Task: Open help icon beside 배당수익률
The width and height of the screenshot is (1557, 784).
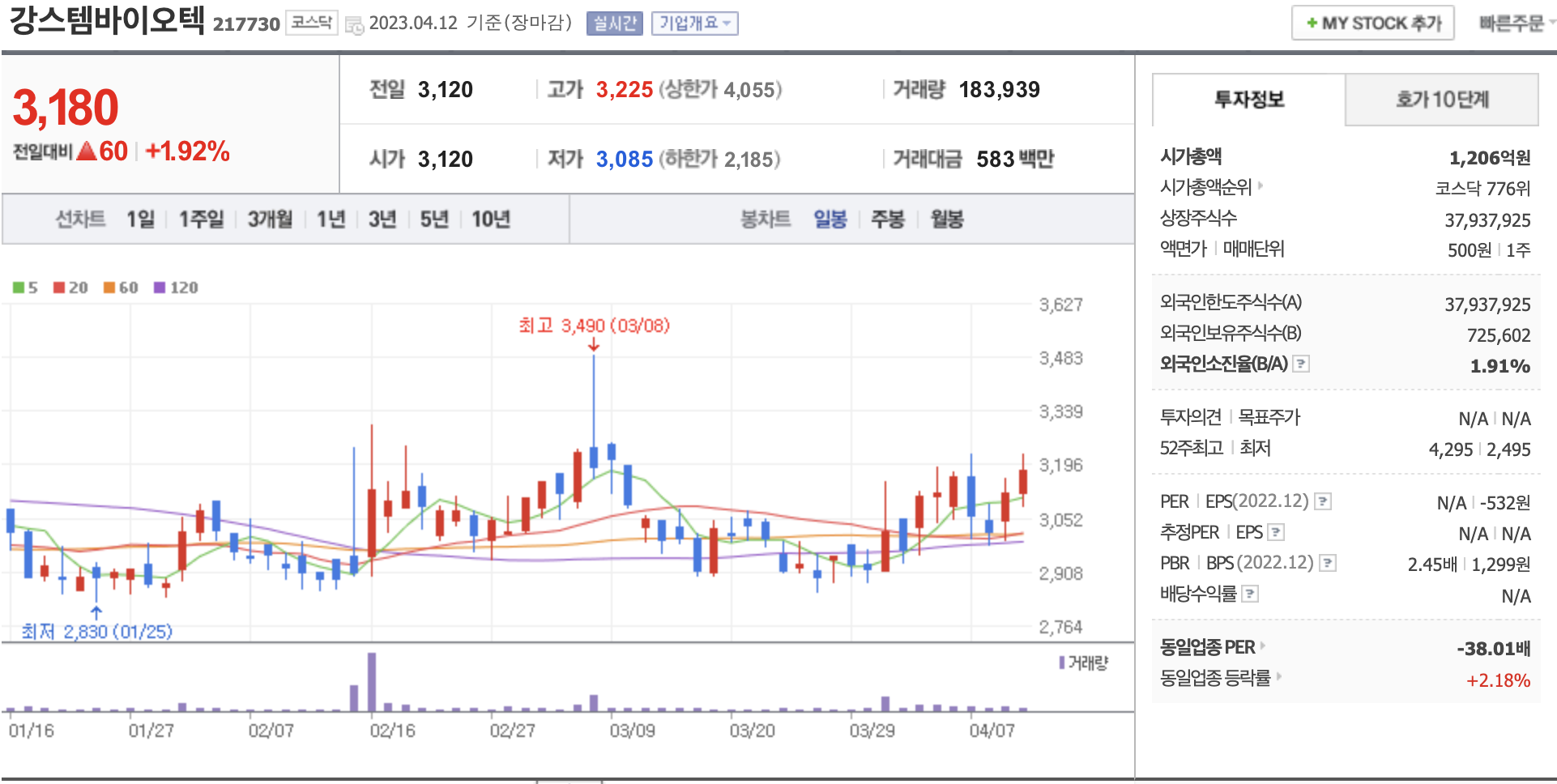Action: pos(1251,594)
